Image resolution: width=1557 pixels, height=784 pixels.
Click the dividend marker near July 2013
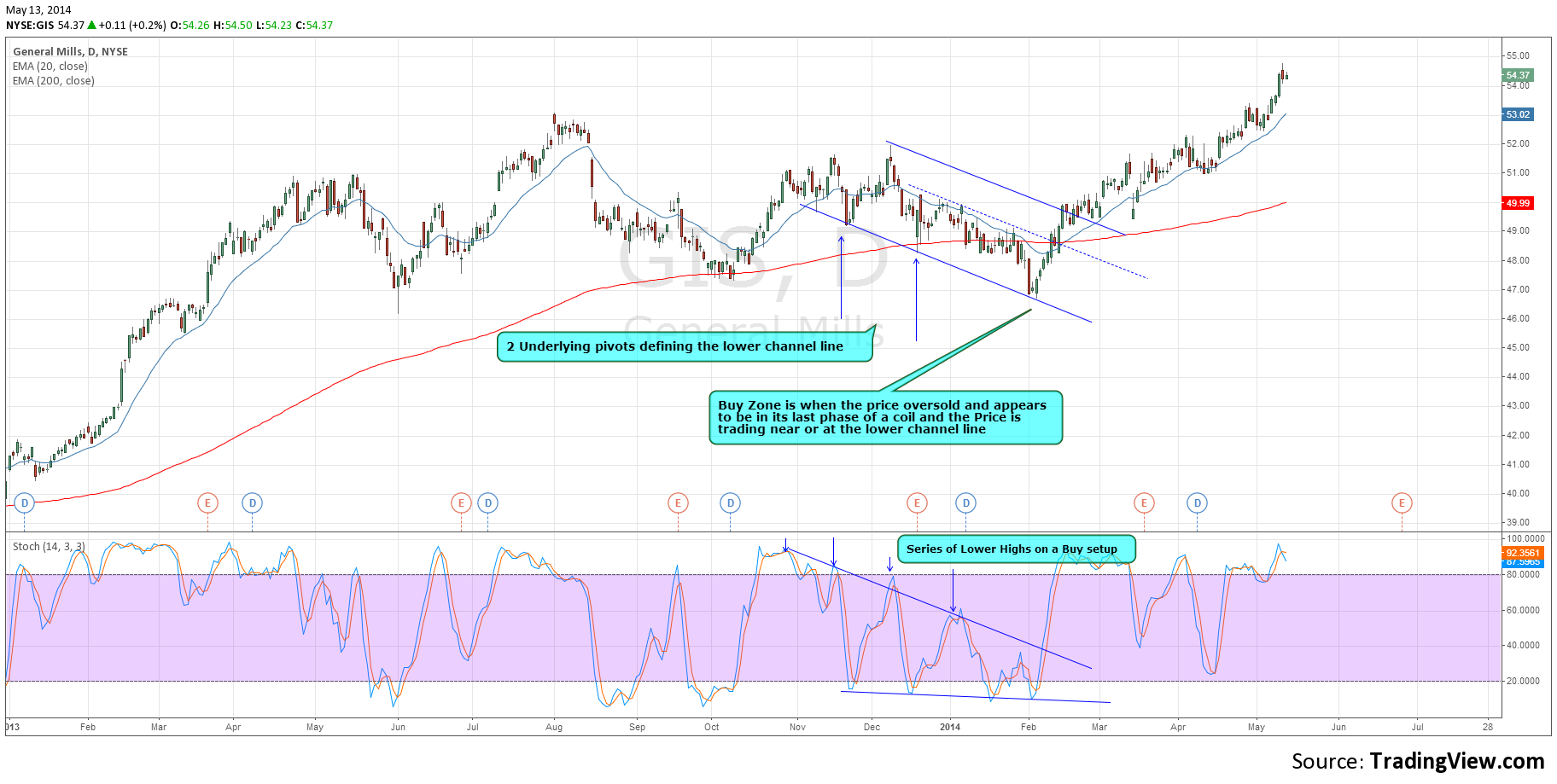click(487, 503)
